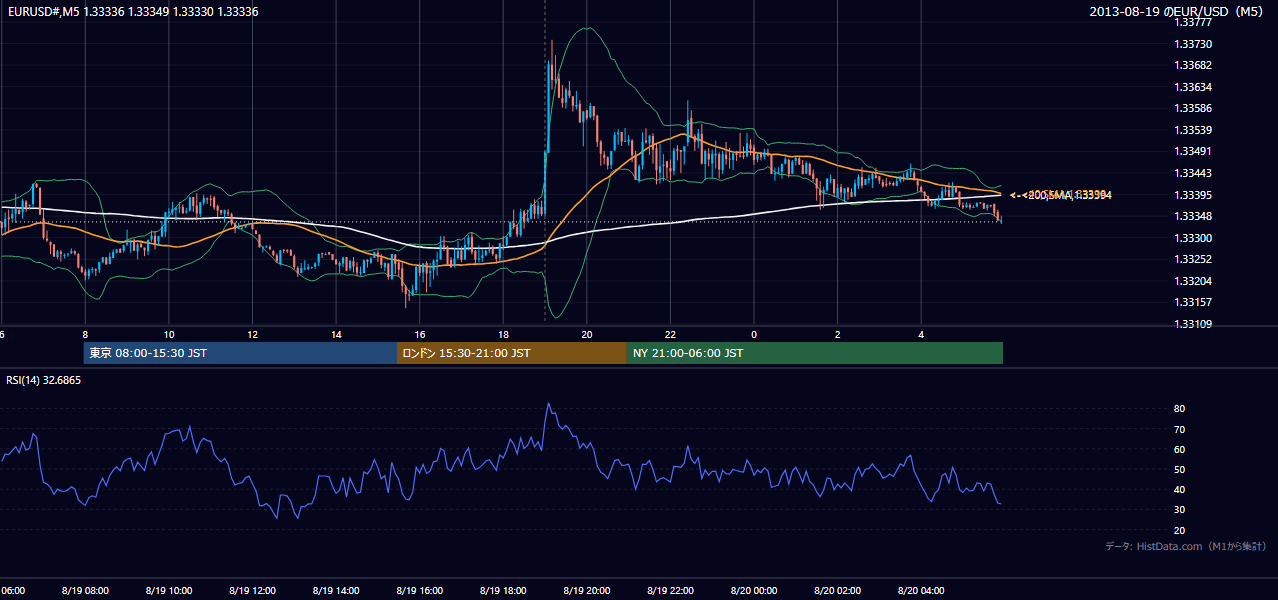Open the HistData.com data source credit
1278x600 pixels.
(x=1186, y=546)
